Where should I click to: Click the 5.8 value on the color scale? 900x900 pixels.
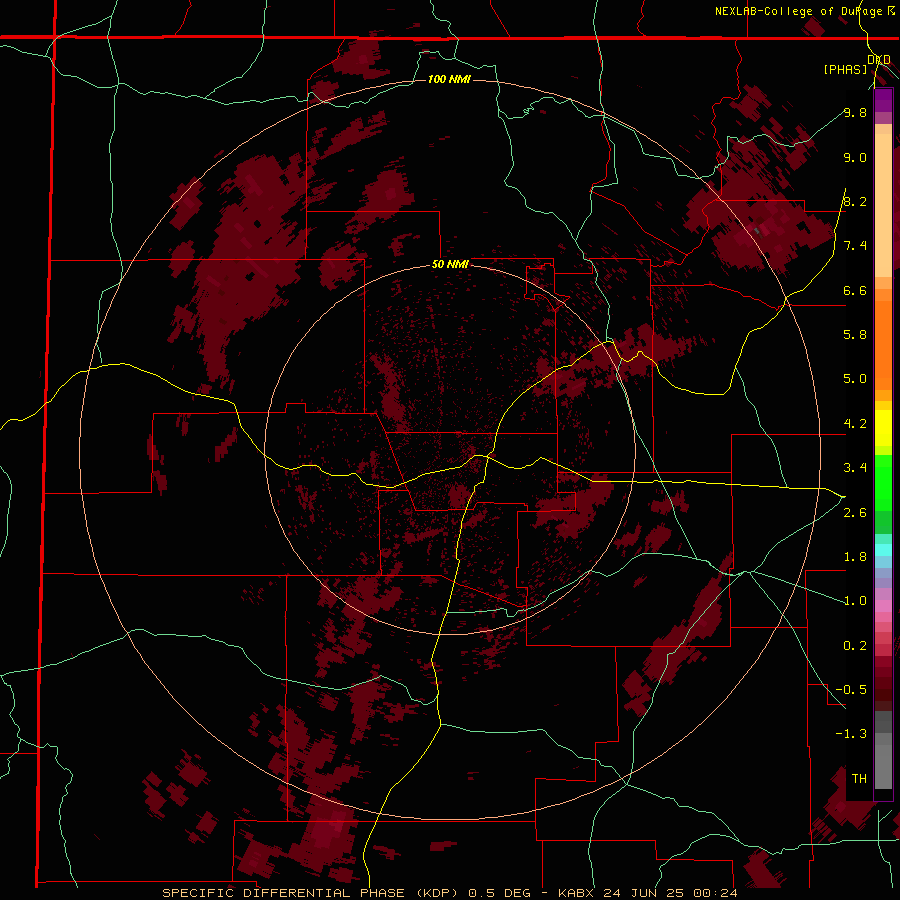click(x=855, y=335)
